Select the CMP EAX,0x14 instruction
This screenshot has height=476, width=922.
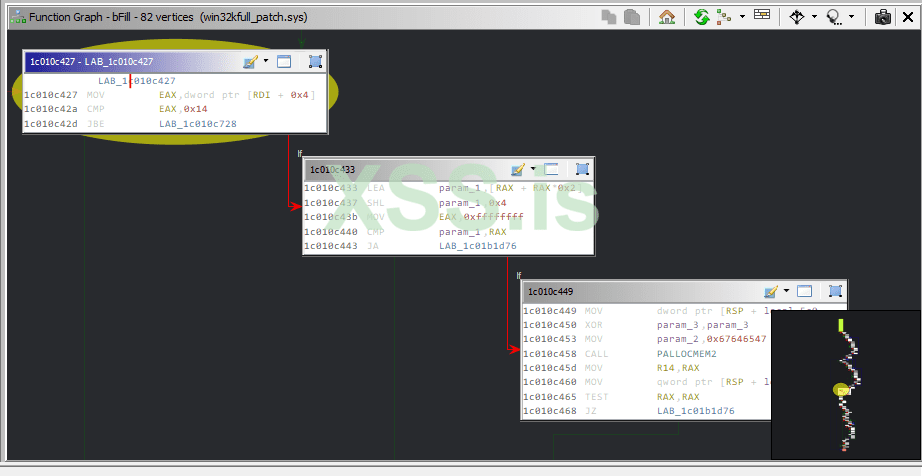coord(175,109)
